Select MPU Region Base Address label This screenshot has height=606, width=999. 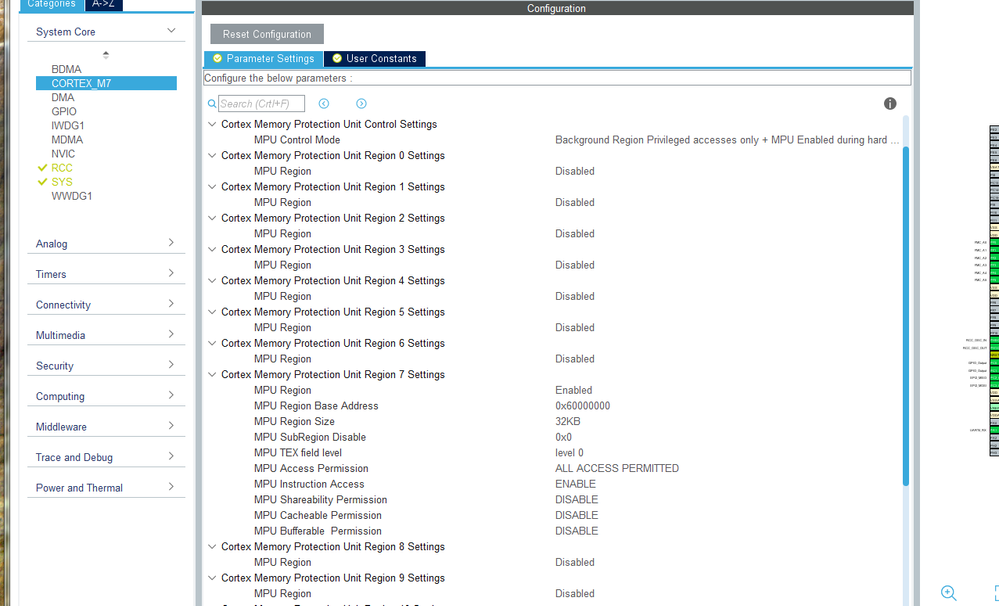point(316,406)
